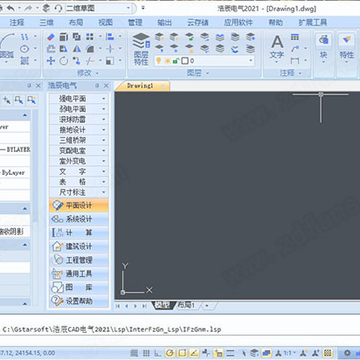Open the 管理 ribbon tab
Screen dimensions: 360x360
(x=135, y=22)
